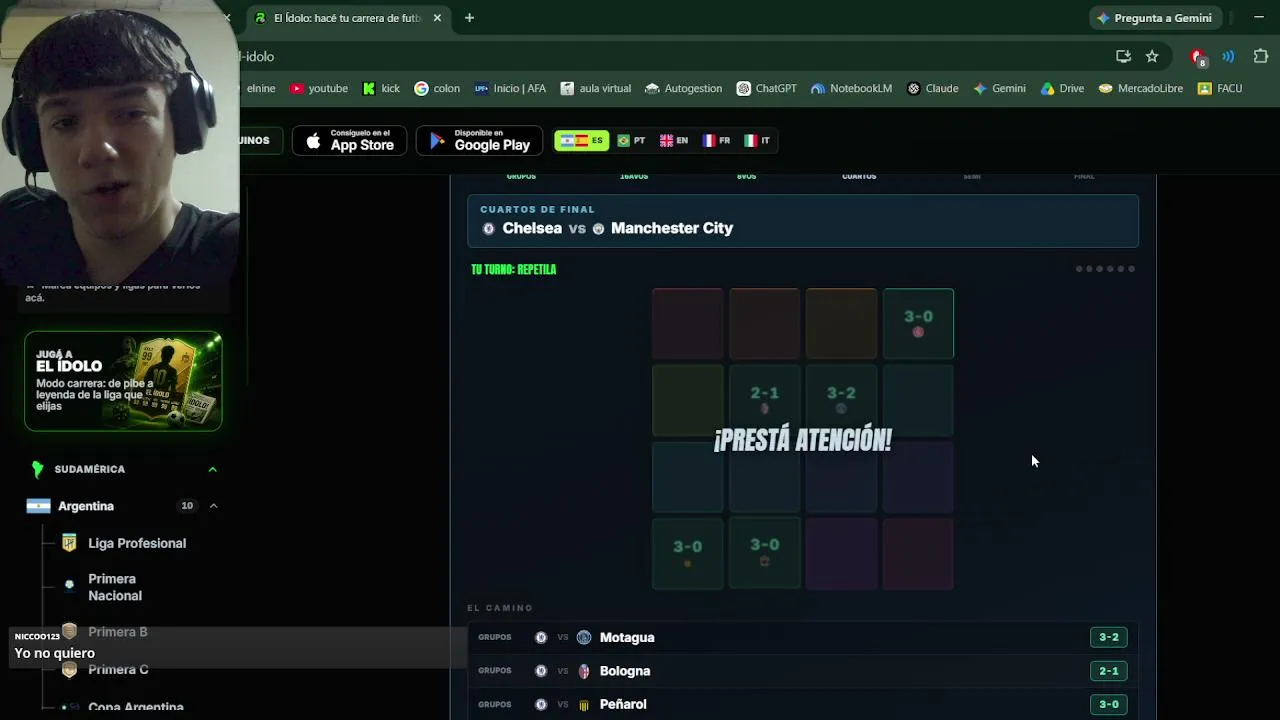Click the Bologna team name
Screen dimensions: 1280x720
pyautogui.click(x=625, y=671)
